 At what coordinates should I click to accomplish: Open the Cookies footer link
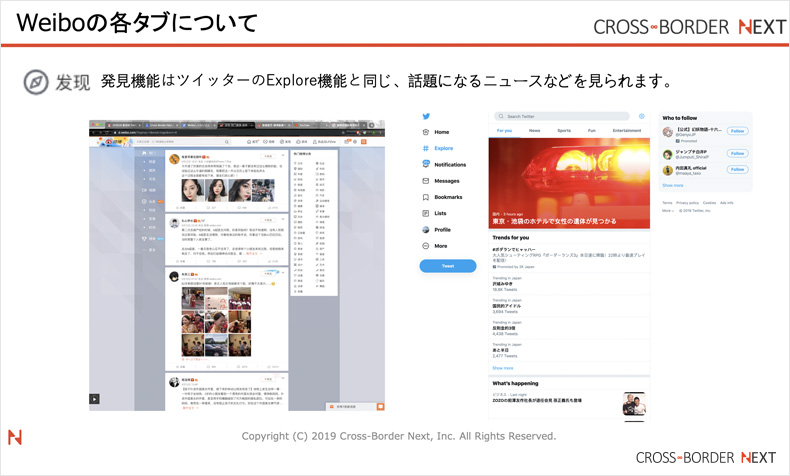(709, 203)
